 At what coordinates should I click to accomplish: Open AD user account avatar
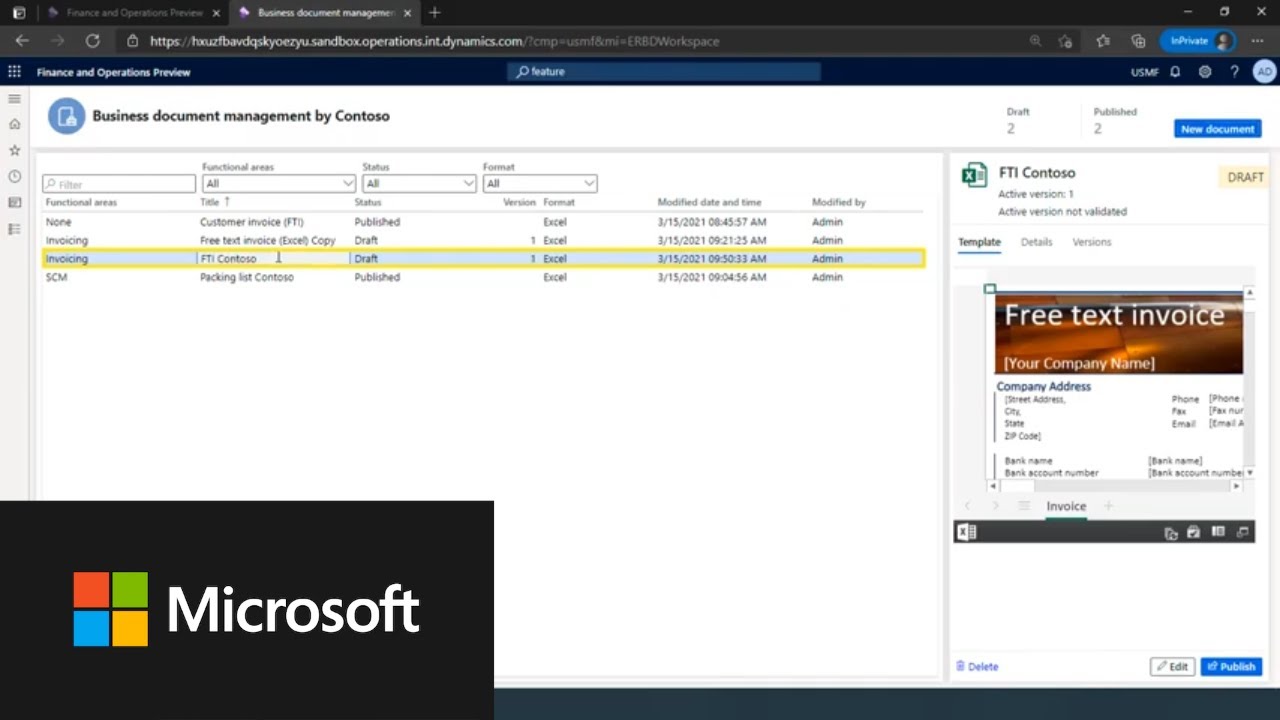point(1265,72)
